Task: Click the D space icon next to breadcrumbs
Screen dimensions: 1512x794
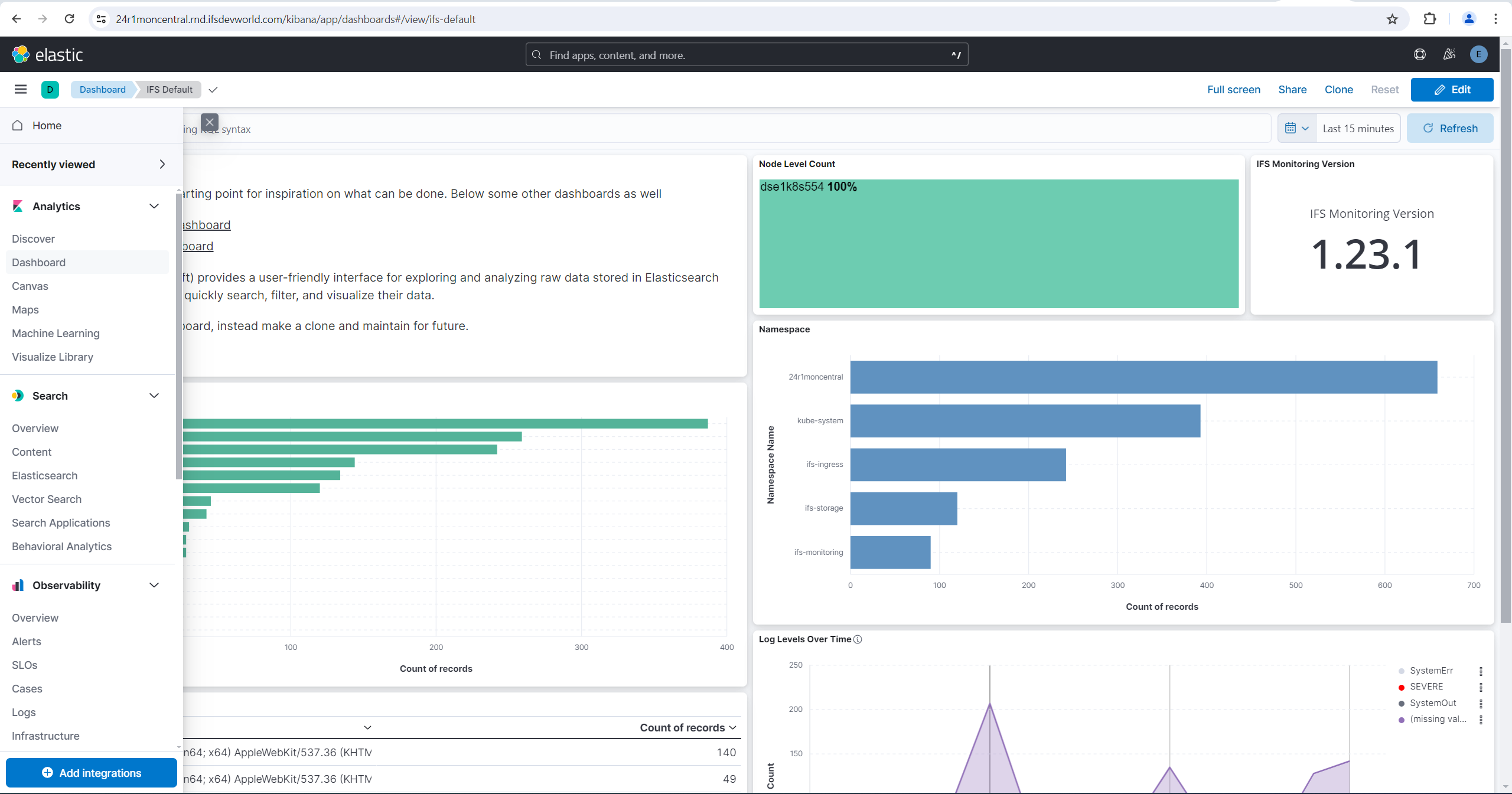Action: pos(50,89)
